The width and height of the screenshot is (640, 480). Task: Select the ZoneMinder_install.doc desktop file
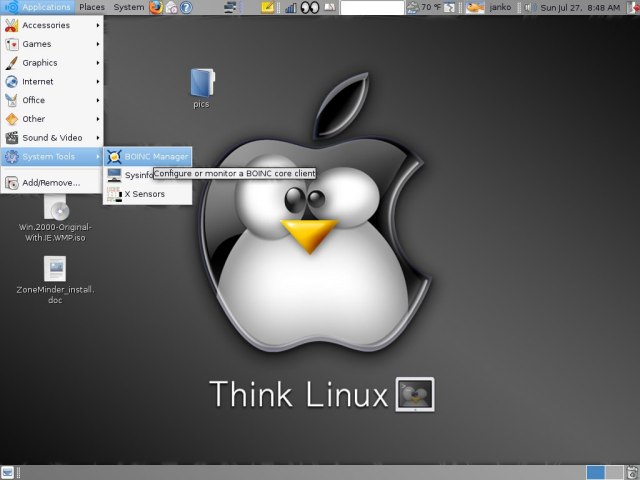[x=55, y=280]
